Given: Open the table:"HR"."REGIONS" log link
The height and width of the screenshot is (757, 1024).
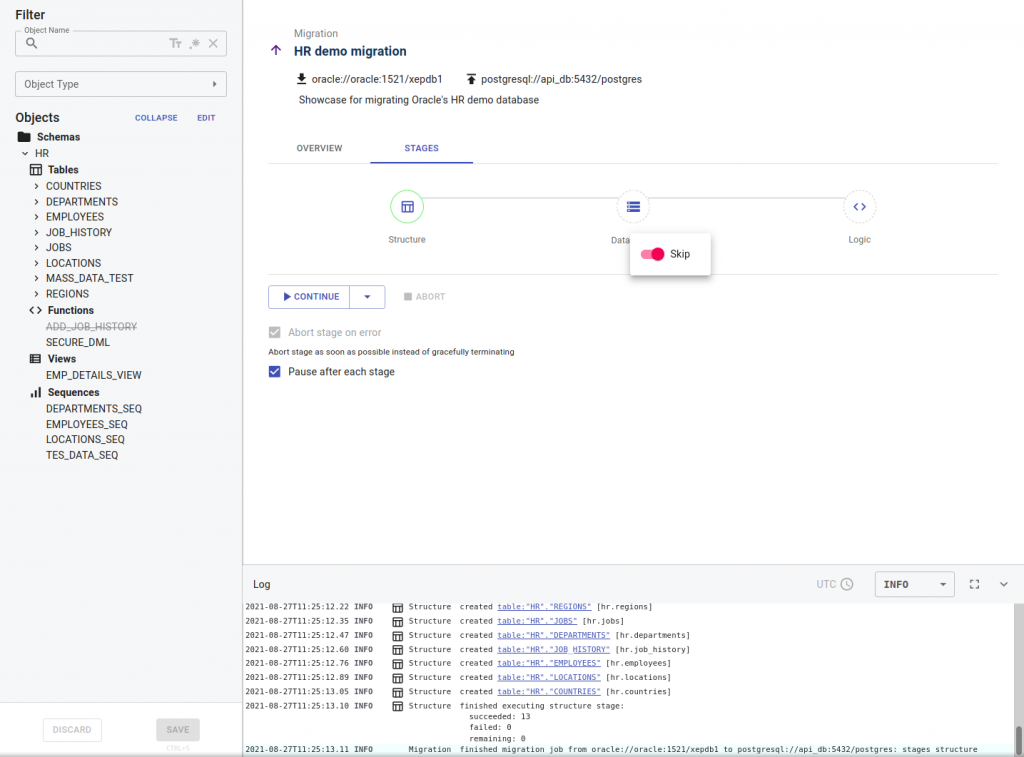Looking at the screenshot, I should [x=544, y=607].
